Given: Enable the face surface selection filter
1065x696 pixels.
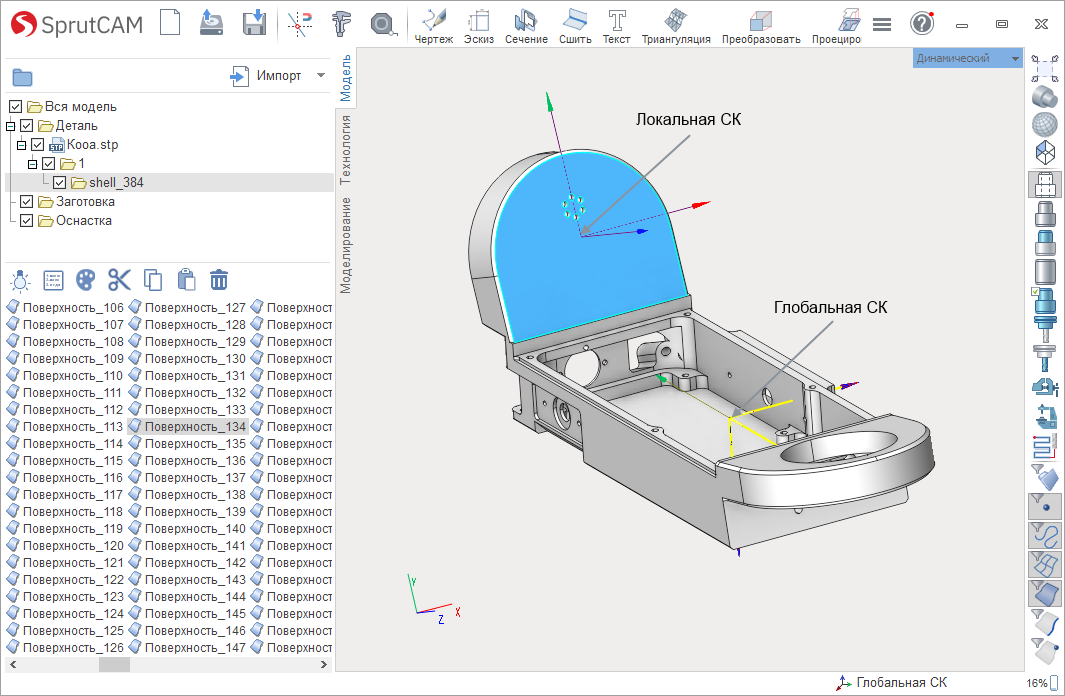Looking at the screenshot, I should point(1045,593).
